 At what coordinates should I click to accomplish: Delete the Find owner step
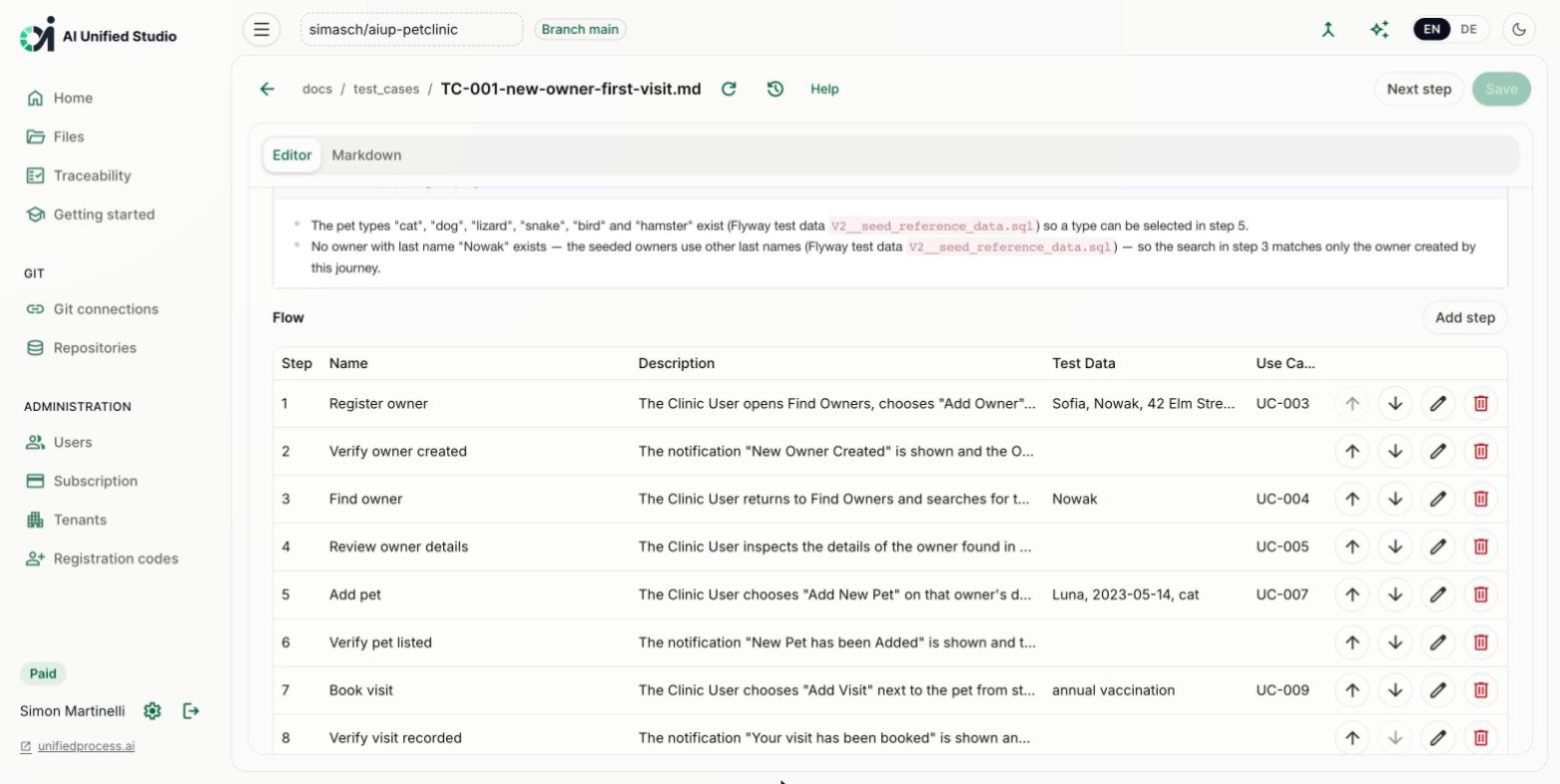point(1481,500)
